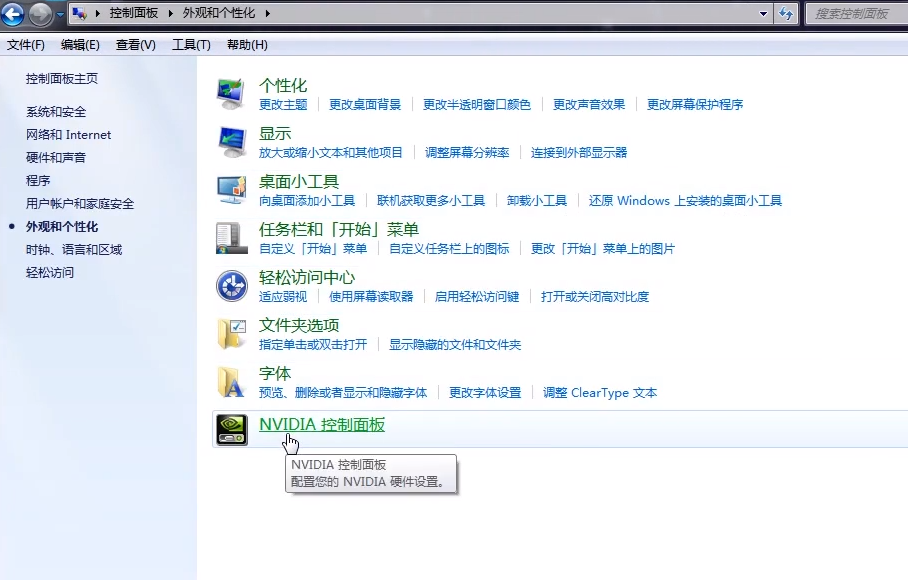This screenshot has height=580, width=908.
Task: Click 卸载小工具 link
Action: point(537,200)
